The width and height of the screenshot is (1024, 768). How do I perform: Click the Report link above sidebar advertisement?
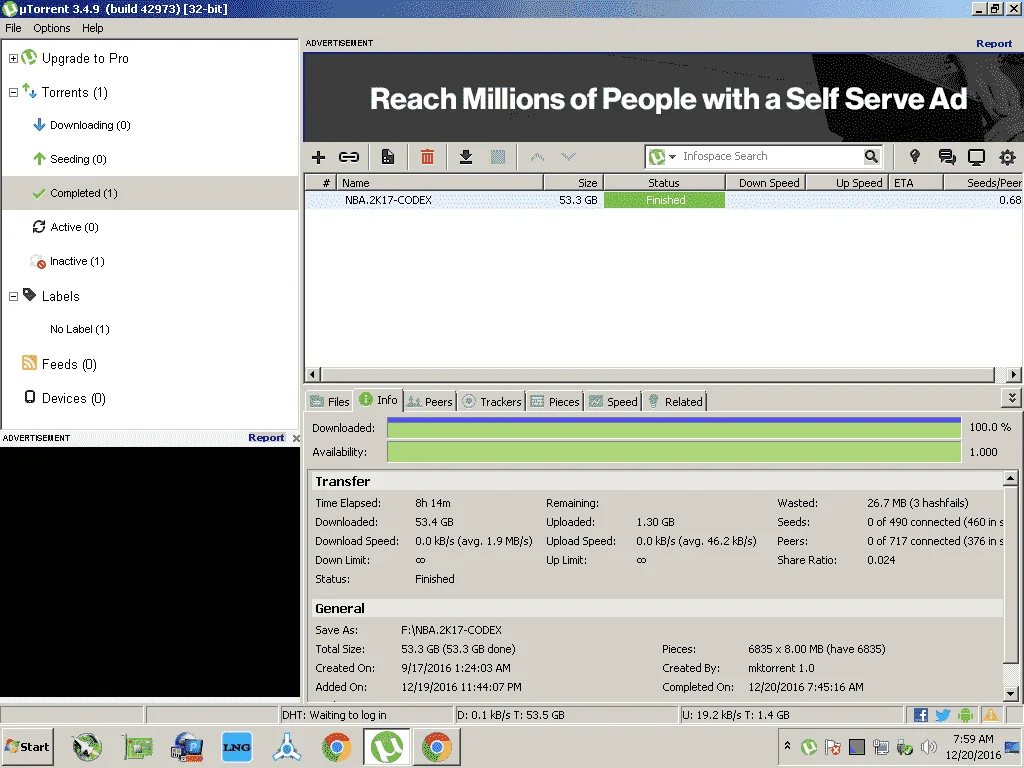coord(266,438)
